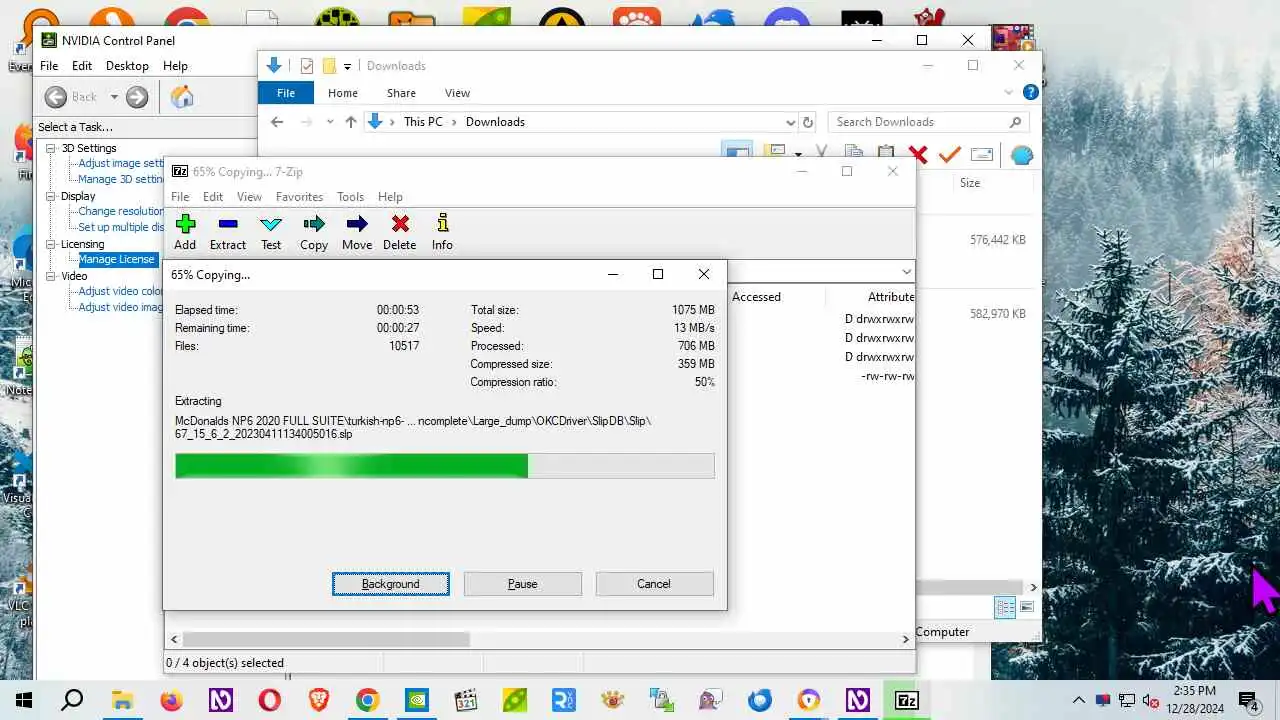Click This PC in Explorer breadcrumb
The image size is (1280, 720).
pos(423,122)
